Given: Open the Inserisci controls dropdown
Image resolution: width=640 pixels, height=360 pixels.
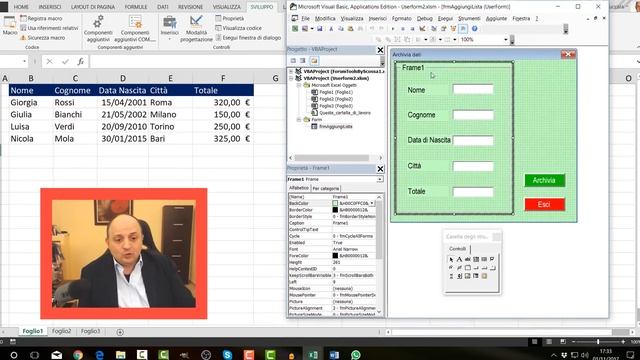Looking at the screenshot, I should [x=169, y=28].
